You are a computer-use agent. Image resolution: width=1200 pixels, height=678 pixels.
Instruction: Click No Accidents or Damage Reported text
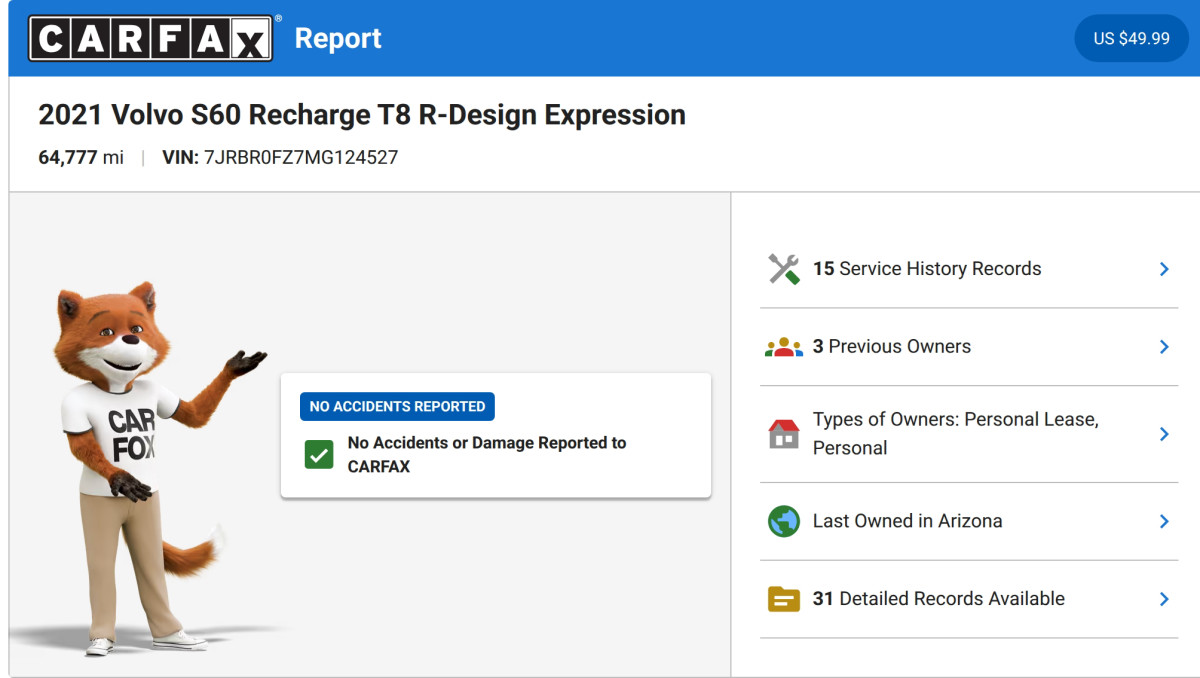coord(487,454)
